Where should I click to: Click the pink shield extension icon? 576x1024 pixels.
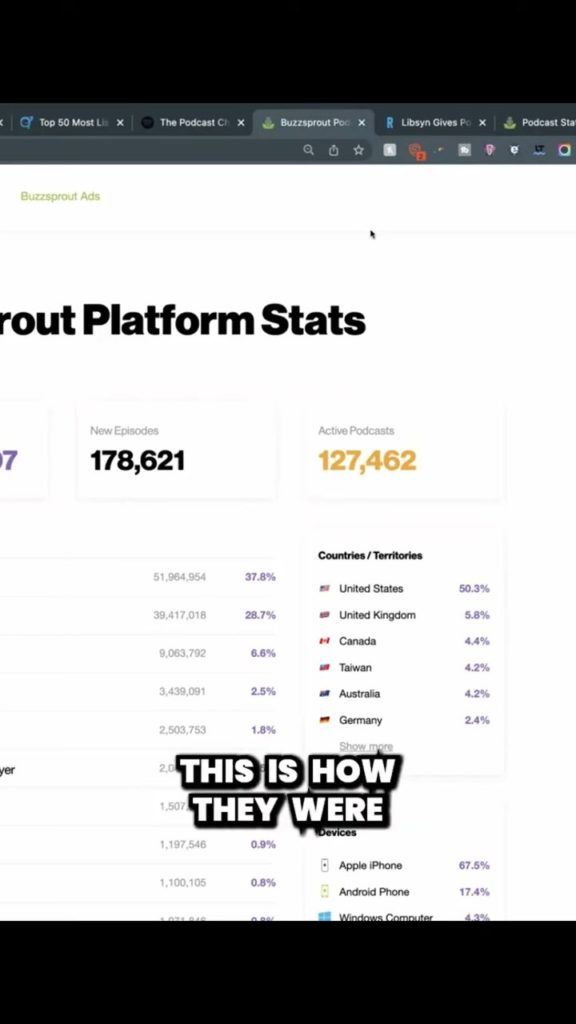click(x=489, y=150)
